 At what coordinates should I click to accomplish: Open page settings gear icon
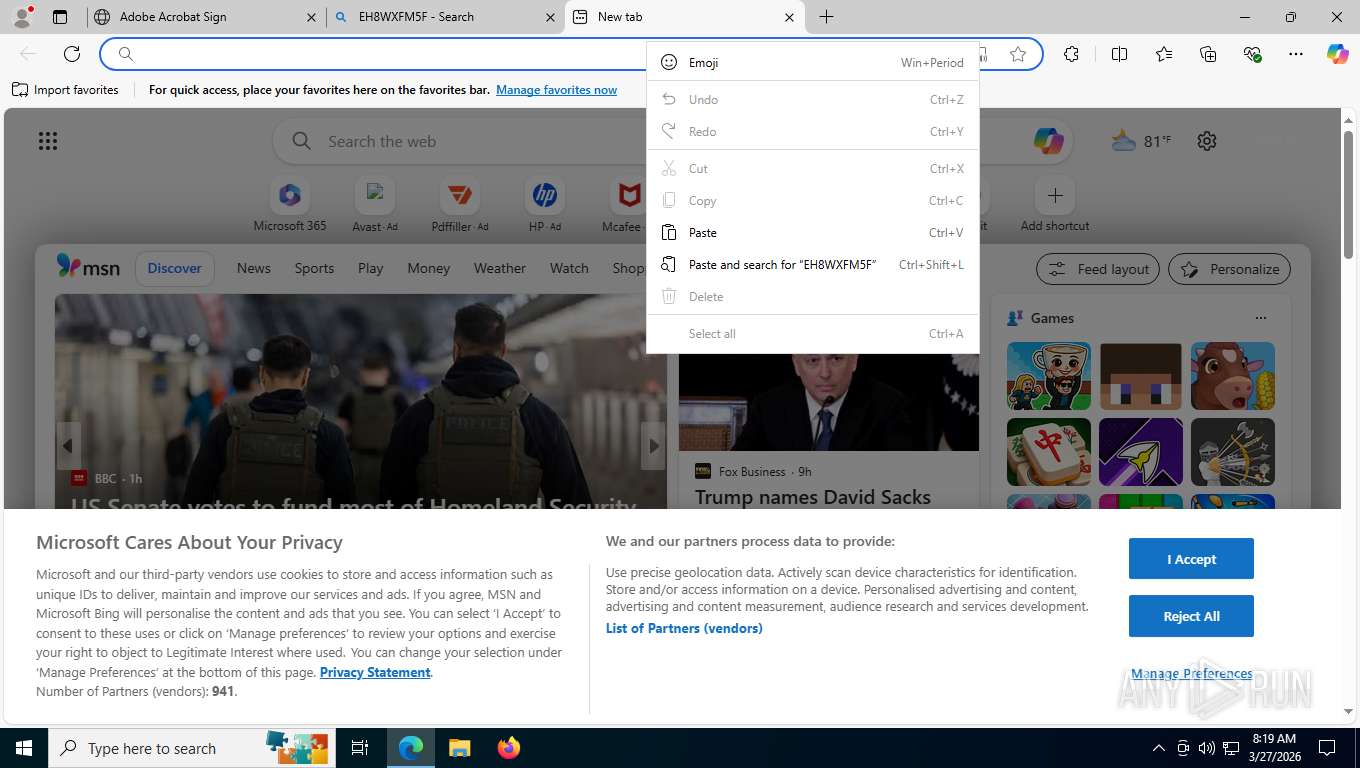coord(1207,141)
